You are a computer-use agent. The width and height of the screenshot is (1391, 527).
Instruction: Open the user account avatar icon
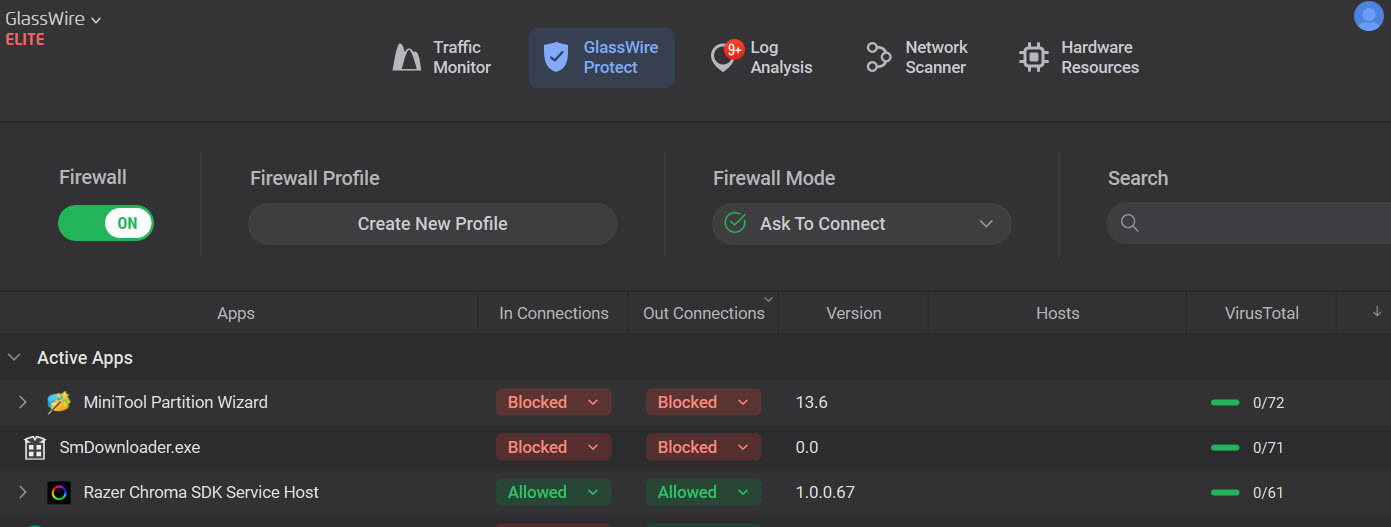[1368, 16]
